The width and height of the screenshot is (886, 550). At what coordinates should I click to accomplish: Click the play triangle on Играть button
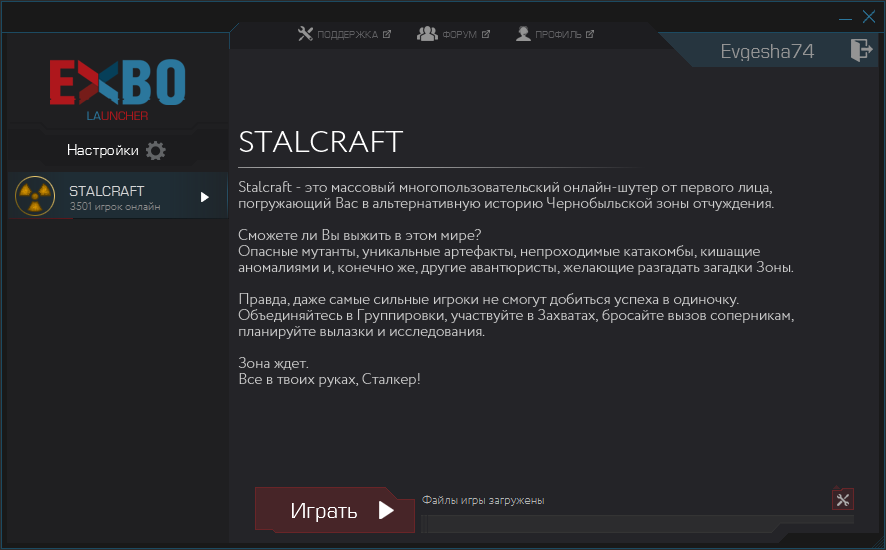386,510
